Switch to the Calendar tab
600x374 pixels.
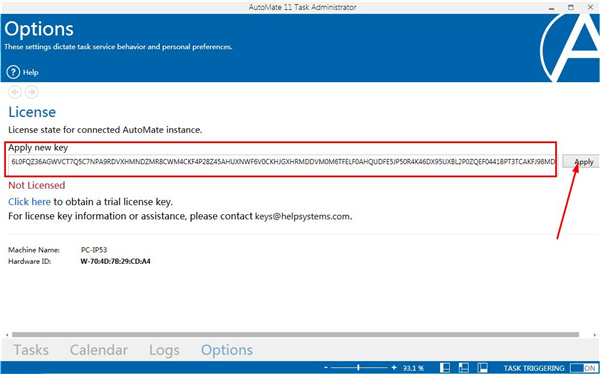(99, 350)
